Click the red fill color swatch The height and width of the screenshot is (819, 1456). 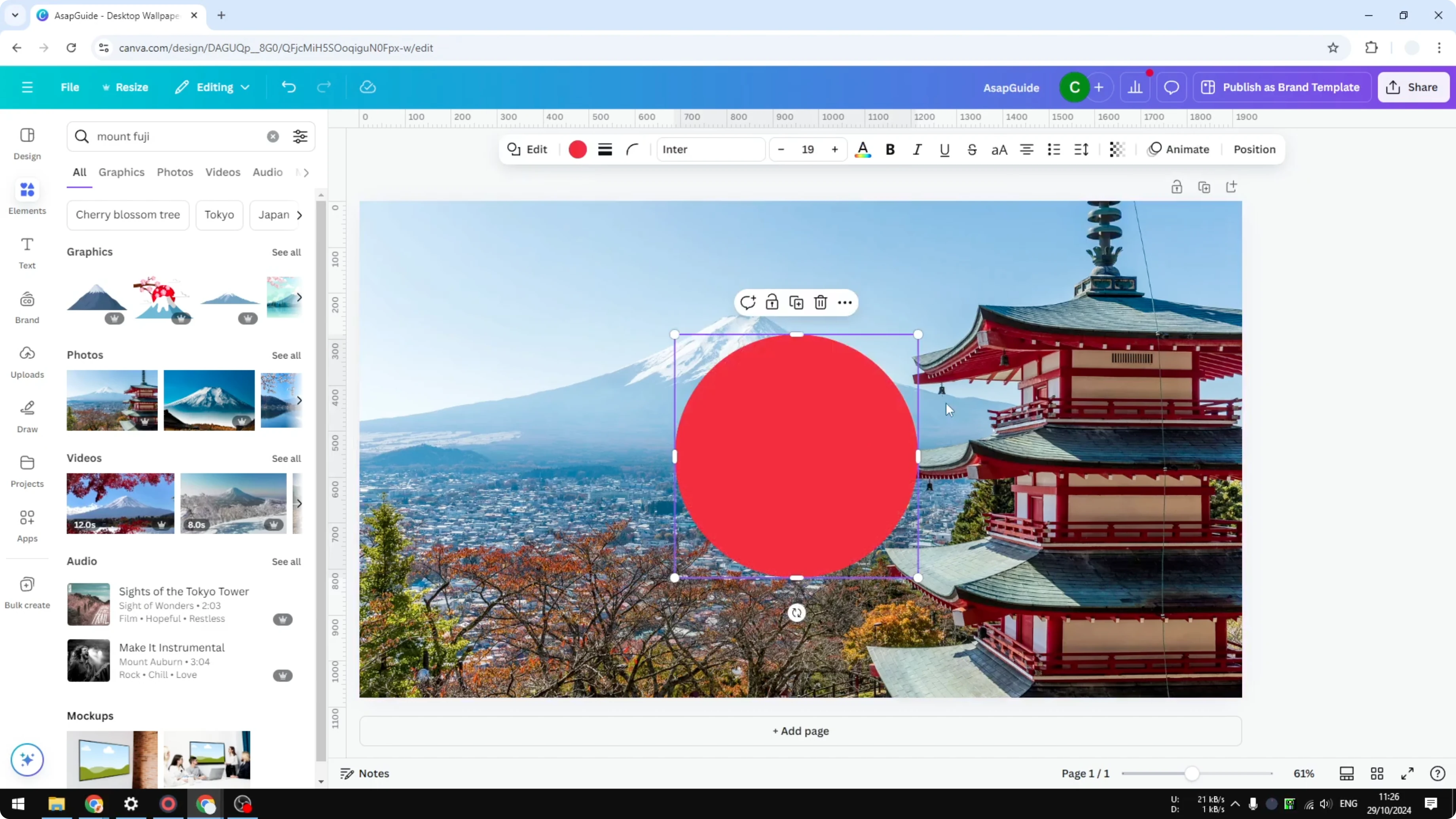tap(577, 149)
